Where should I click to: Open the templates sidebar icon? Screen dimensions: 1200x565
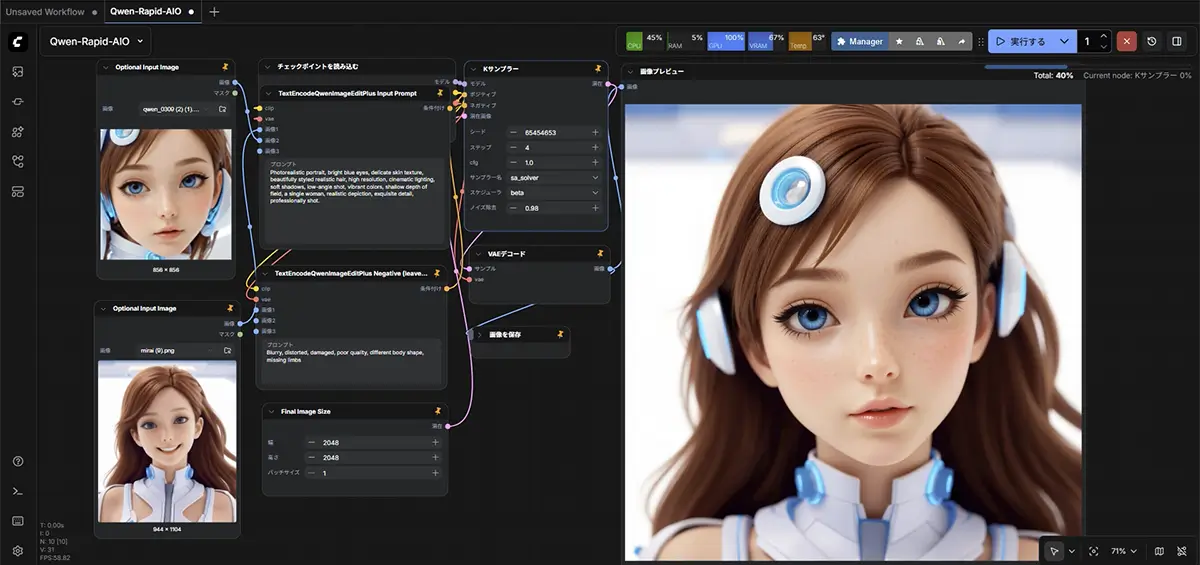pyautogui.click(x=17, y=191)
